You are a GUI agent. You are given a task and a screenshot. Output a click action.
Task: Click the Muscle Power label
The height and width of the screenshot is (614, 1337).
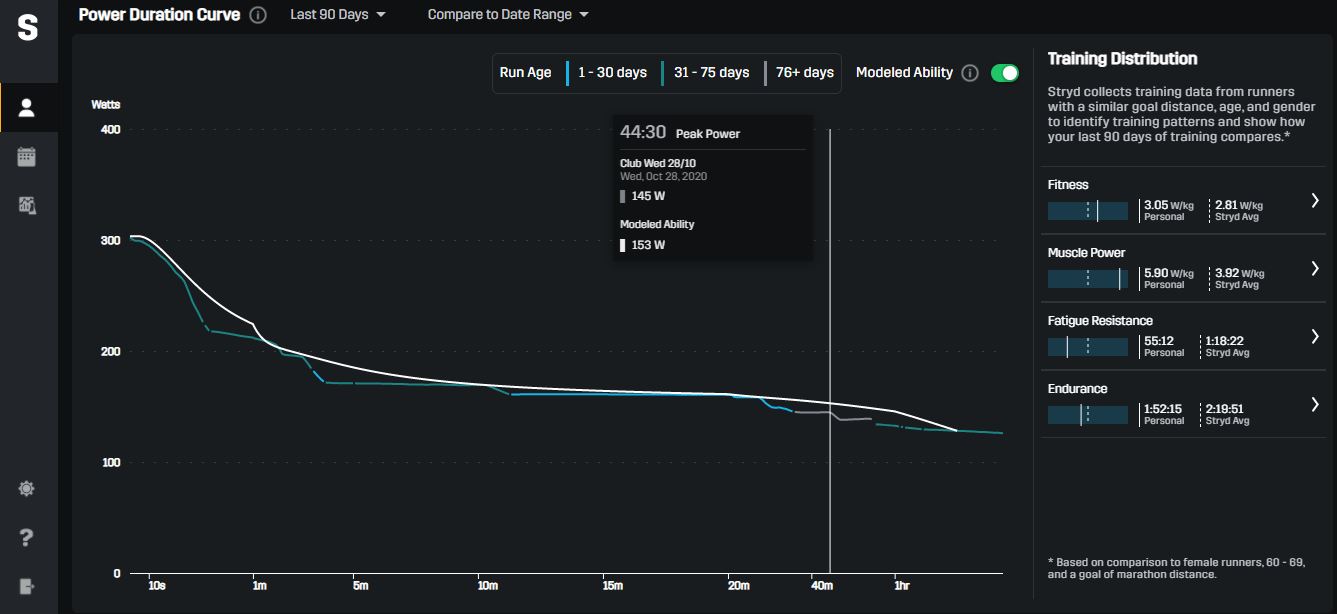pyautogui.click(x=1086, y=253)
